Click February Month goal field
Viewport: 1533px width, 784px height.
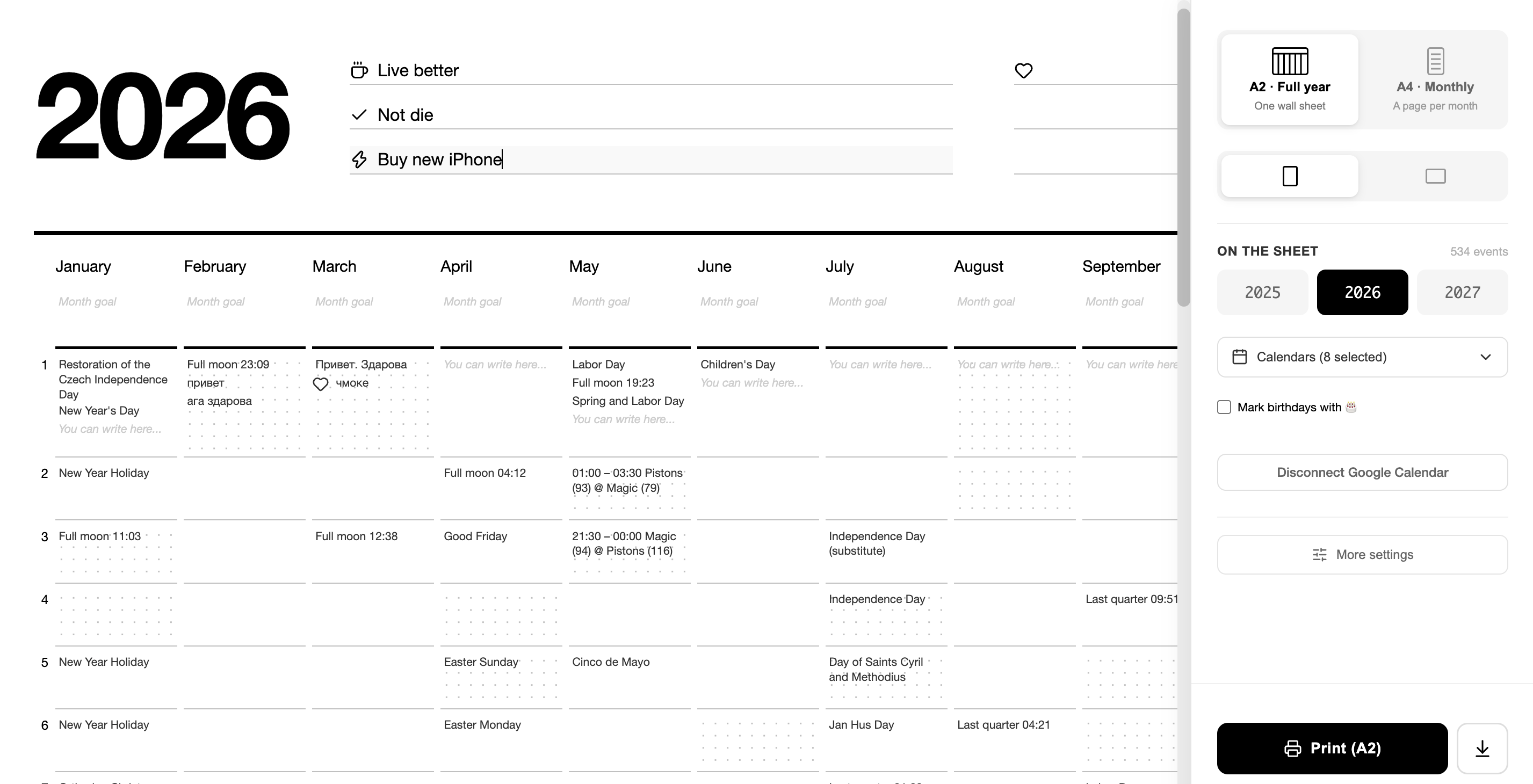[x=244, y=302]
